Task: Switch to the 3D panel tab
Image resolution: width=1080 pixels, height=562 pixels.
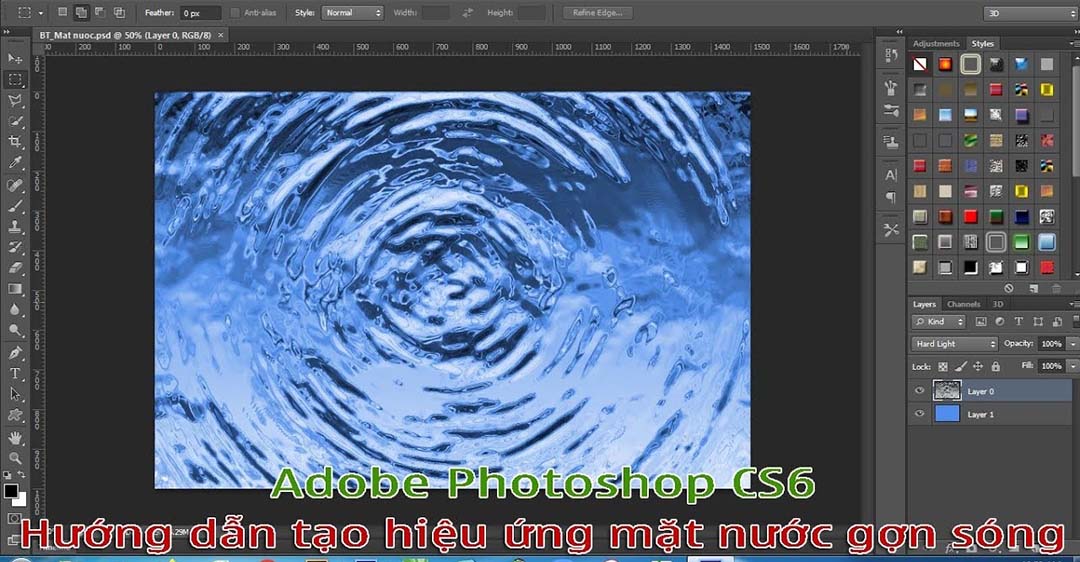Action: click(998, 304)
